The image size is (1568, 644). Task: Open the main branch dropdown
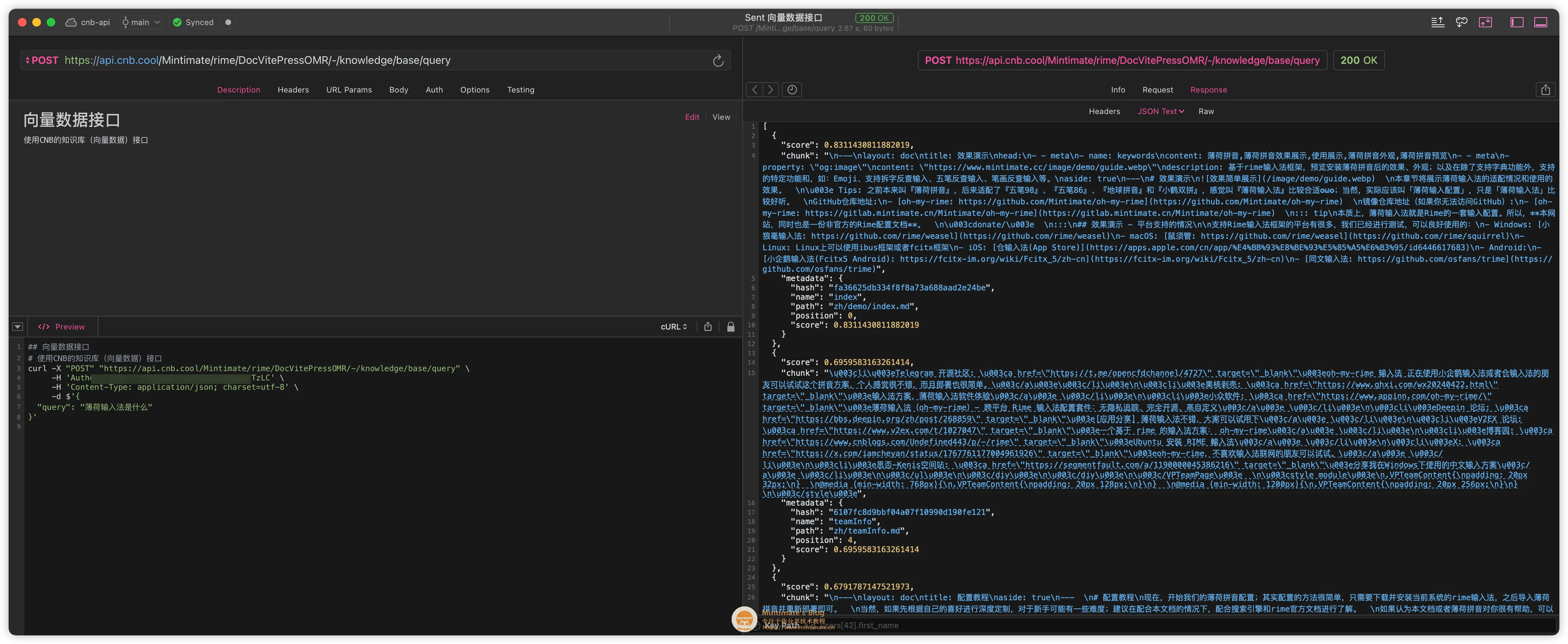point(141,23)
